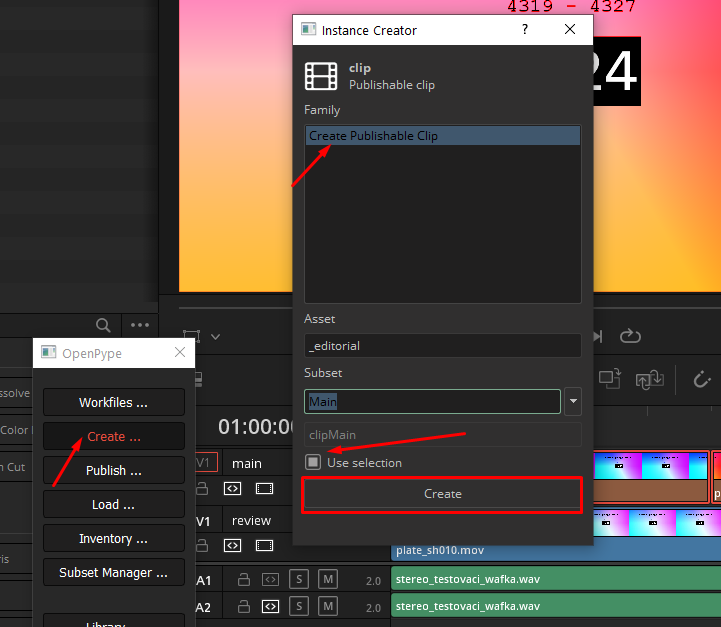Open Workfiles from the OpenPype menu
This screenshot has width=721, height=627.
click(x=113, y=403)
